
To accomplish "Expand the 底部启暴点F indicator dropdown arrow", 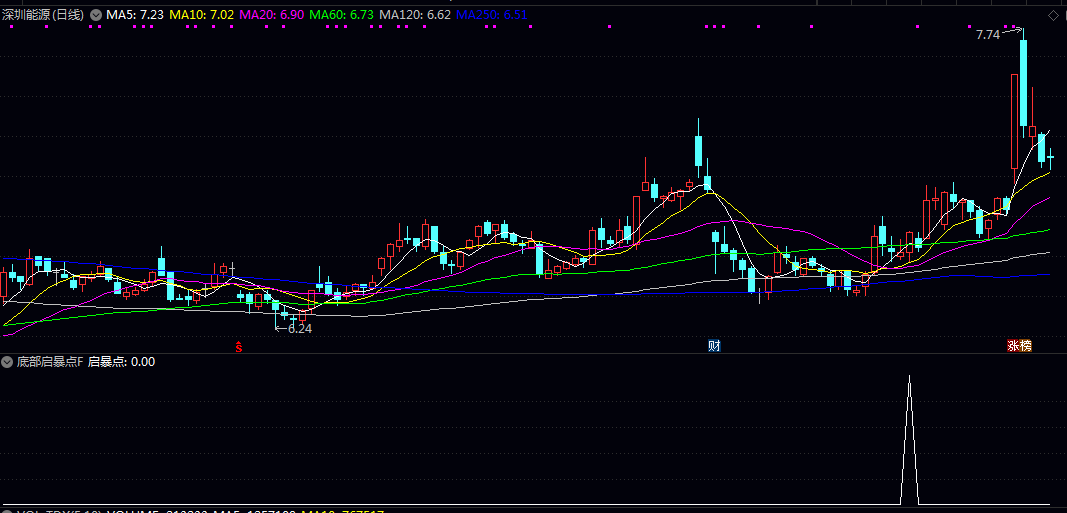I will point(8,362).
